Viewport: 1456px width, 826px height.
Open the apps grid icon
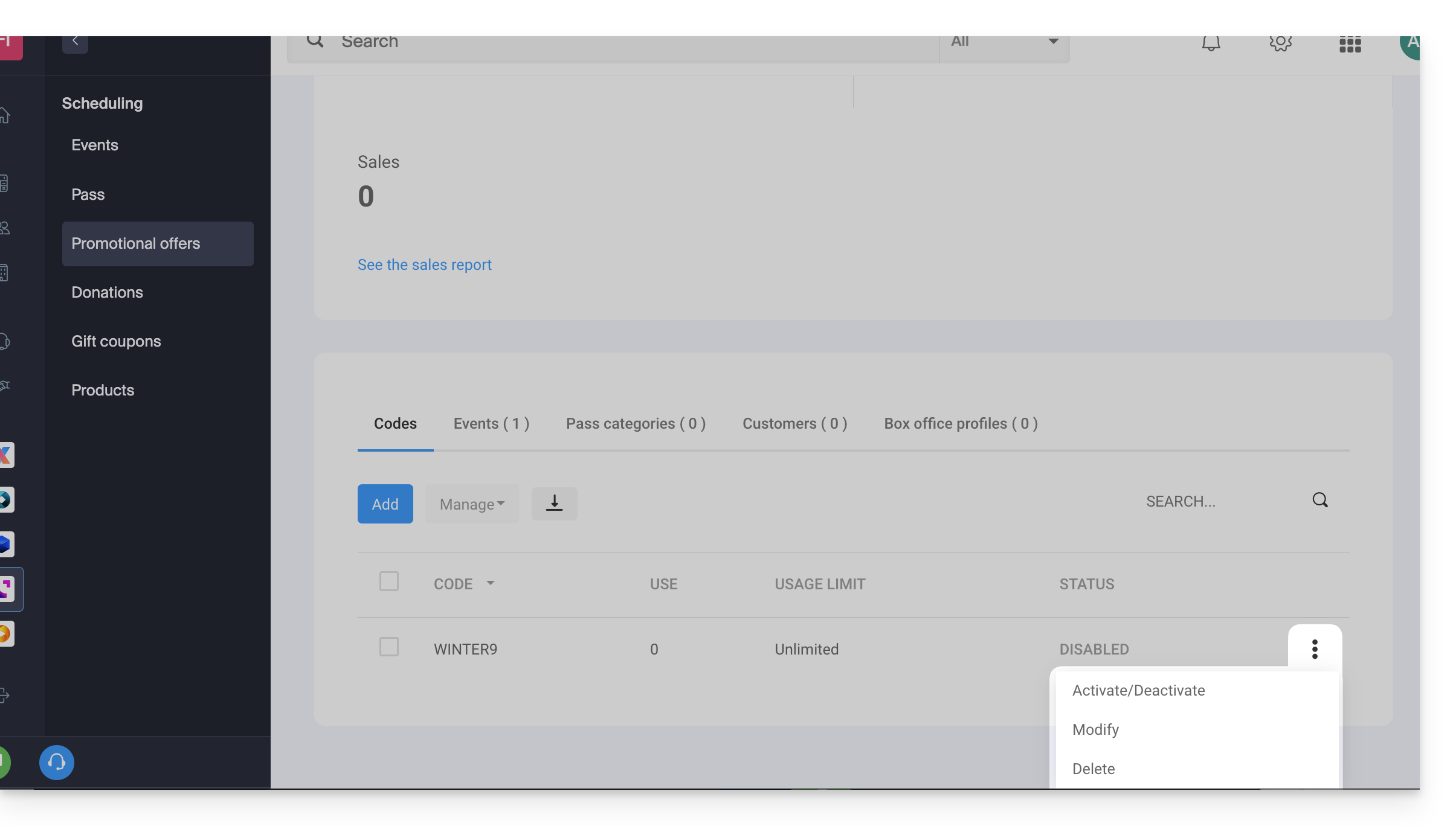[x=1350, y=44]
